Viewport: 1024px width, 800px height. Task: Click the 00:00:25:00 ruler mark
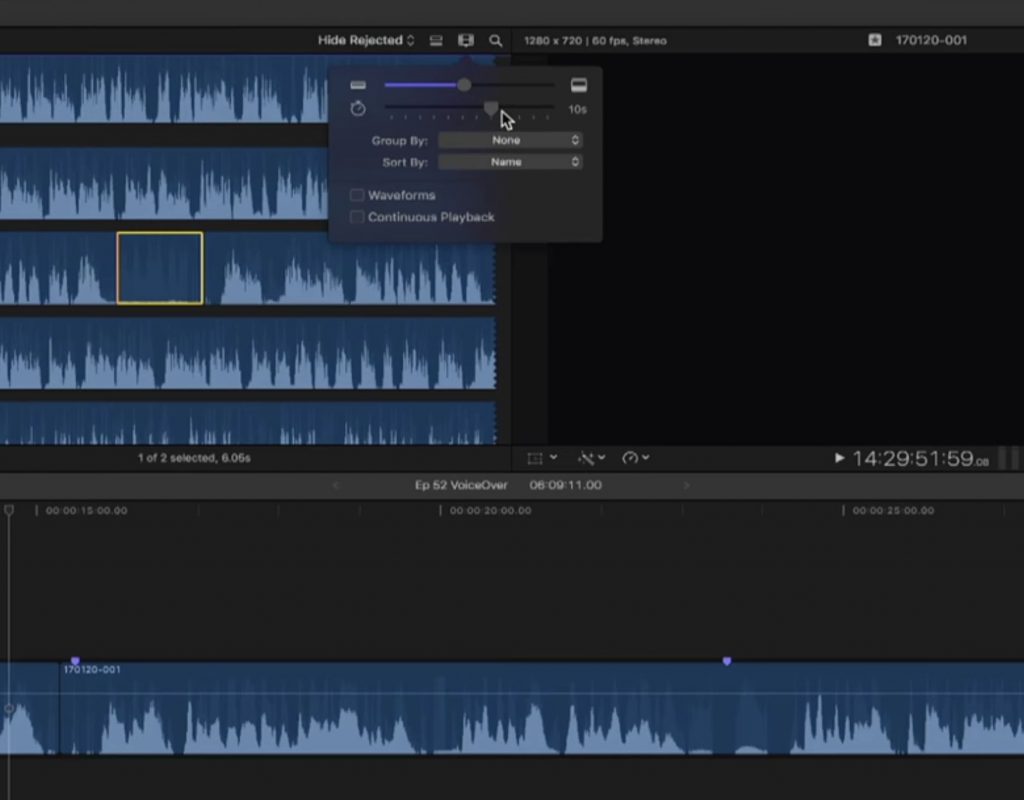893,511
